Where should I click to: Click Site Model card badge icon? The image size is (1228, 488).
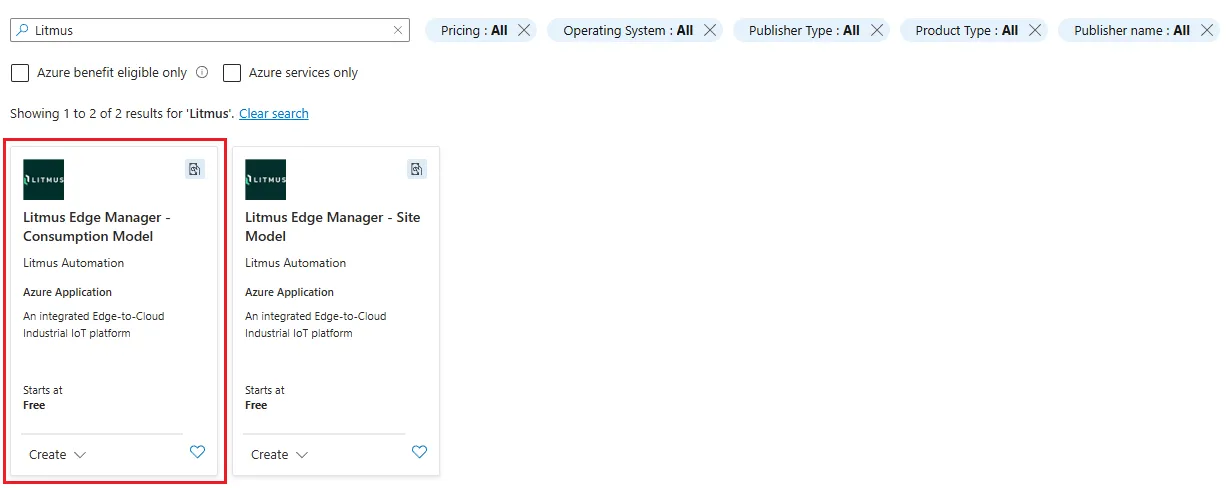tap(417, 169)
